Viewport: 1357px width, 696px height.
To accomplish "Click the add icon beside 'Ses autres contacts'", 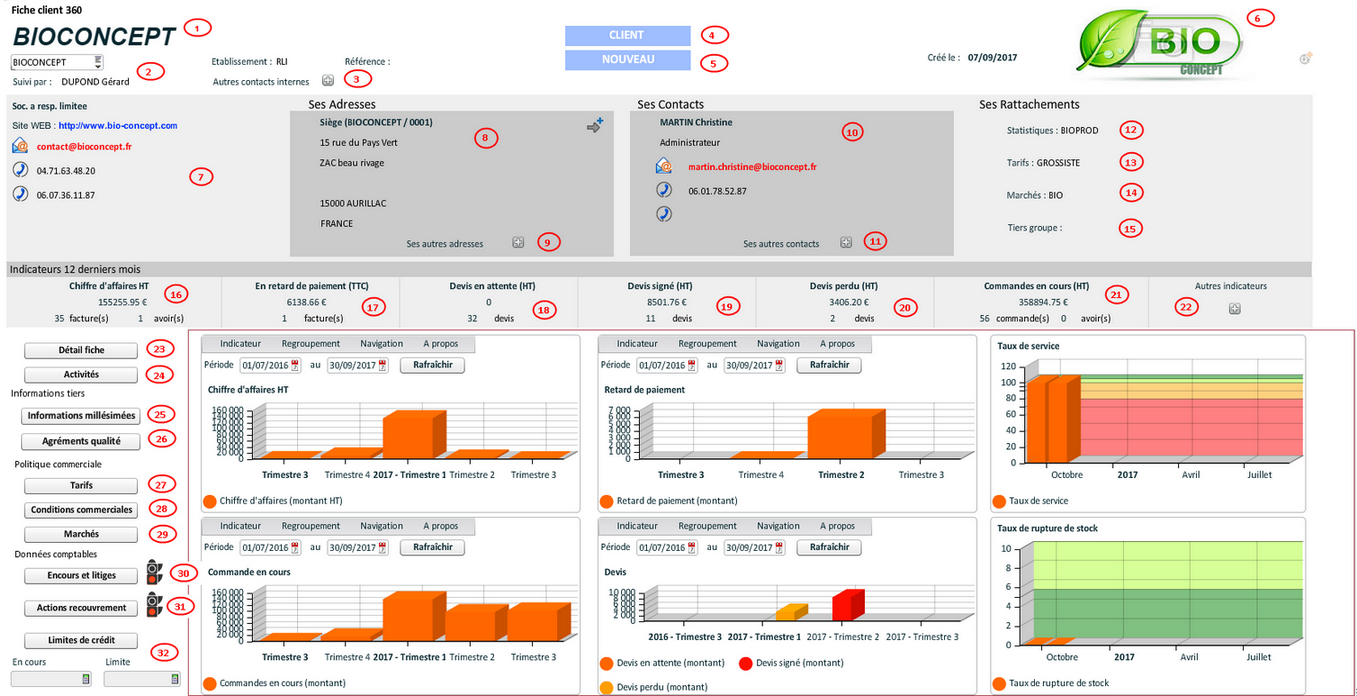I will [846, 241].
